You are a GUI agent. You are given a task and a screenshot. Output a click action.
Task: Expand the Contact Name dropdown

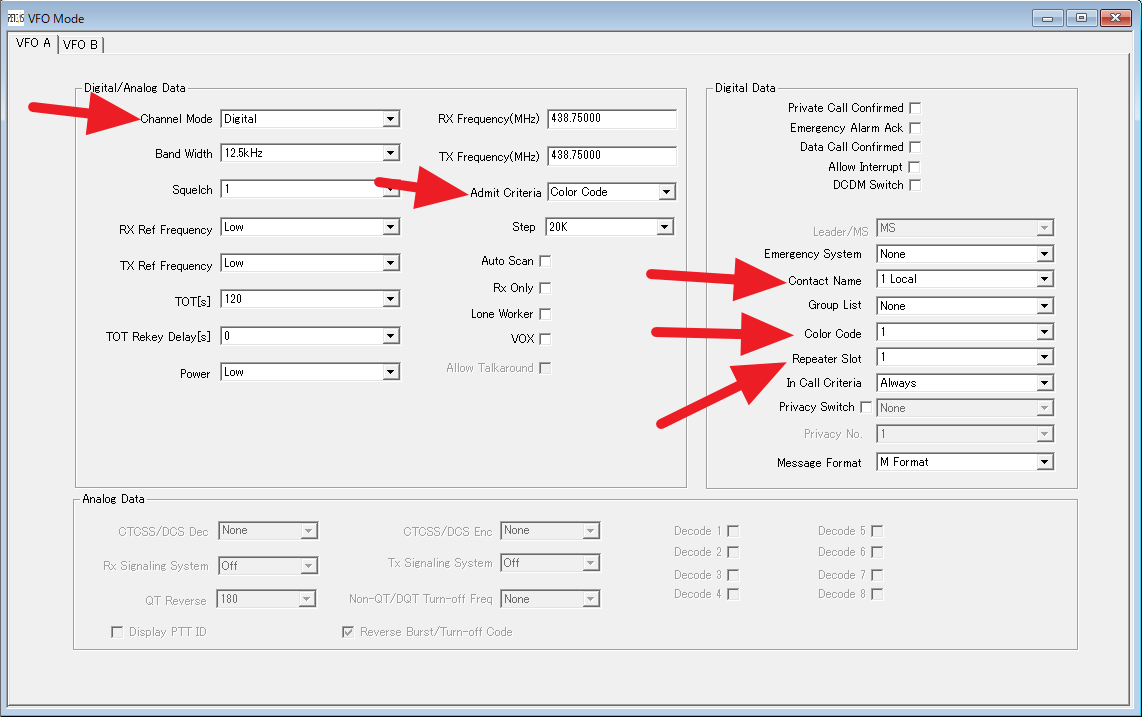[964, 280]
